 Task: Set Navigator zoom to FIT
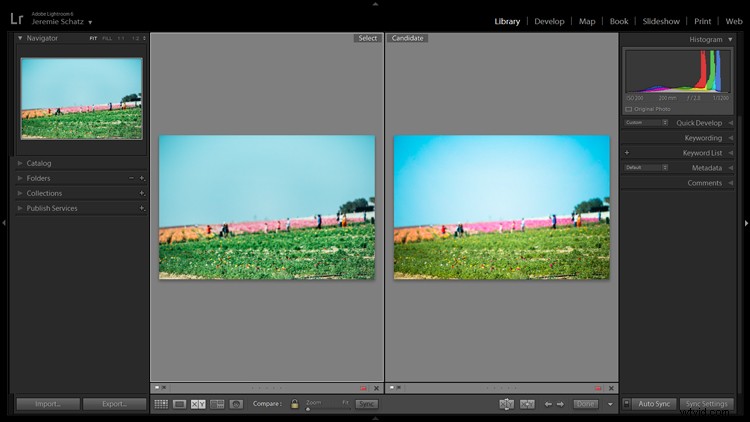click(93, 38)
